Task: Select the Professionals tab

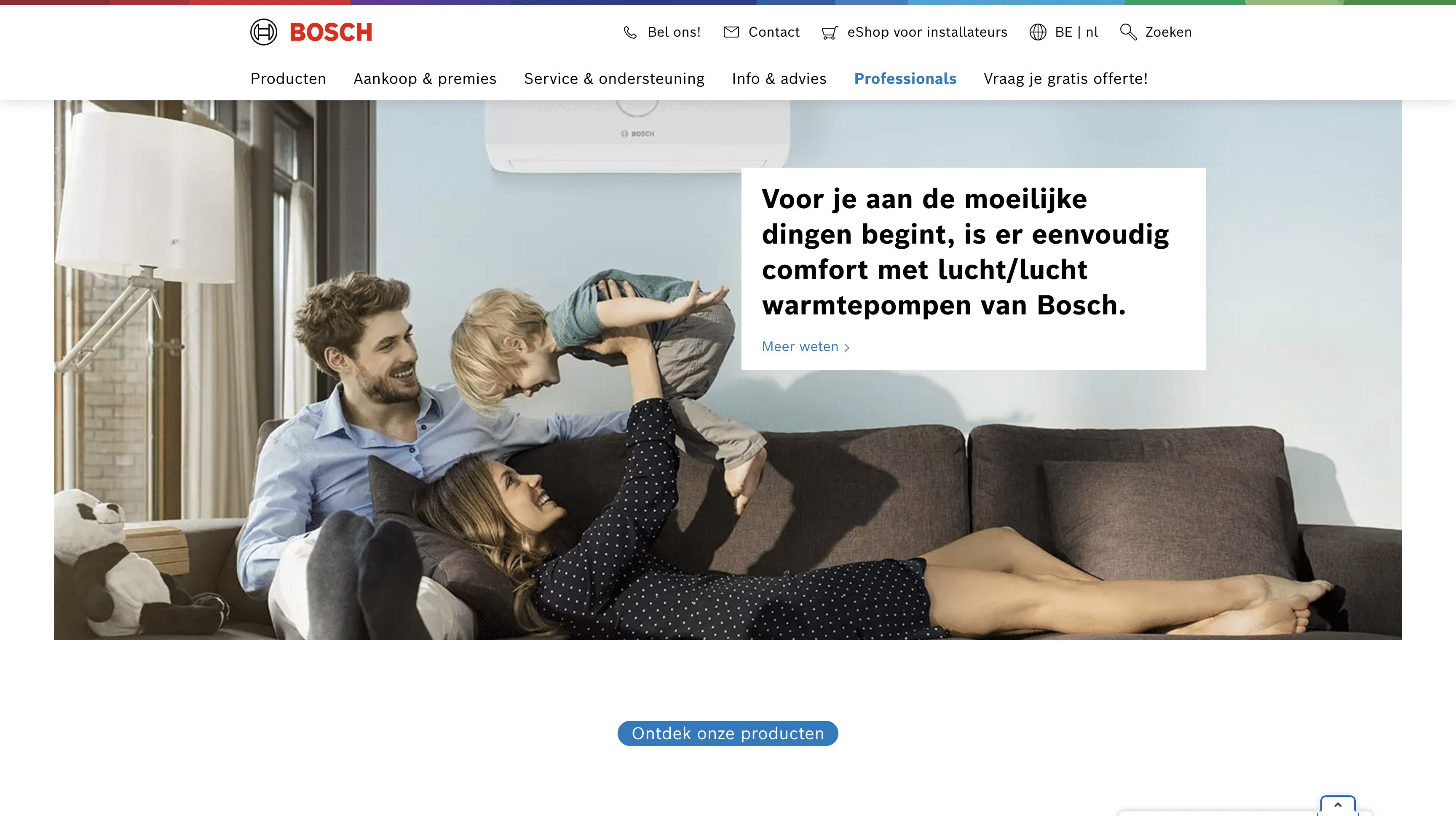Action: 905,78
